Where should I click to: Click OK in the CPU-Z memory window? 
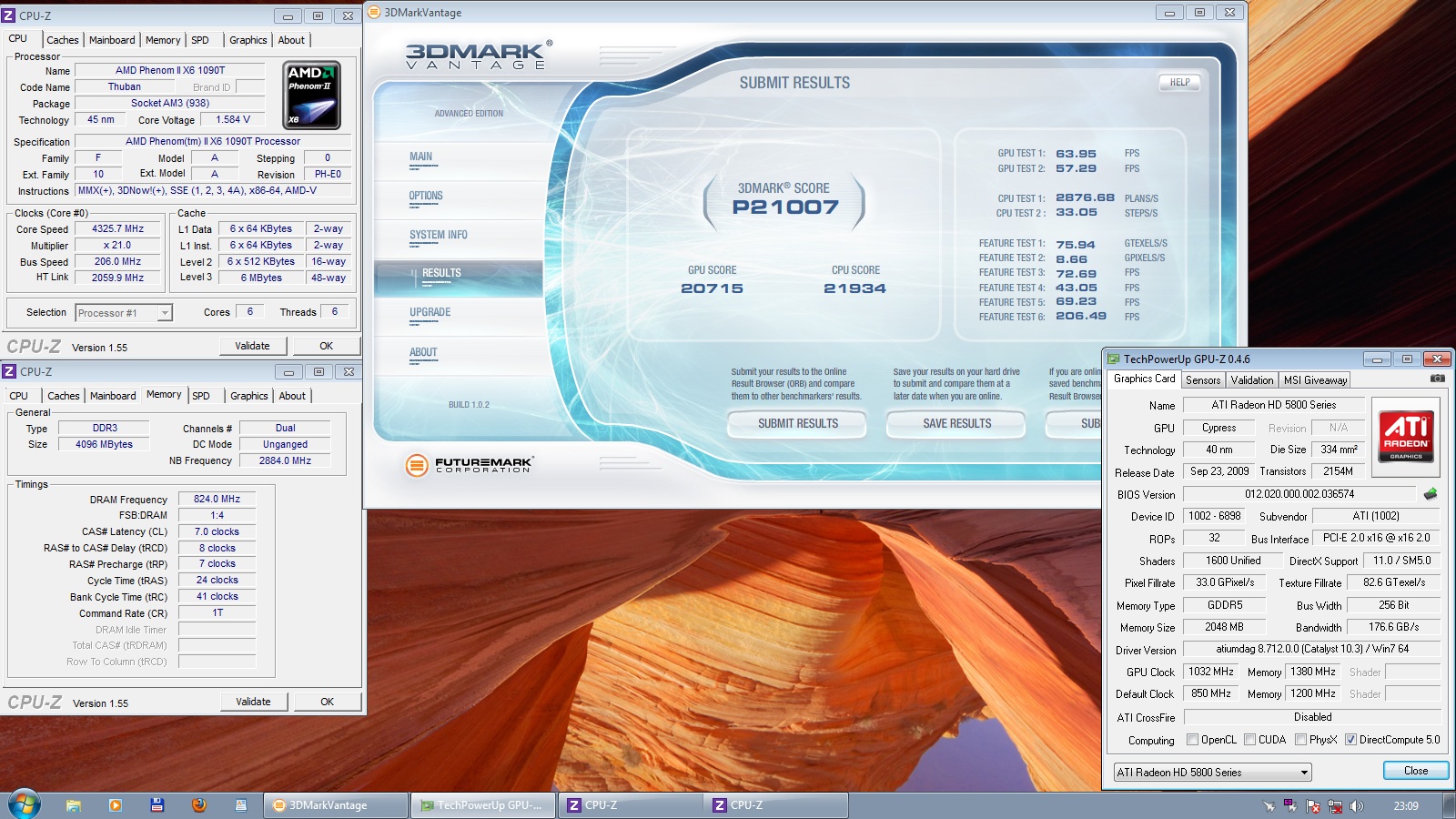(x=328, y=702)
